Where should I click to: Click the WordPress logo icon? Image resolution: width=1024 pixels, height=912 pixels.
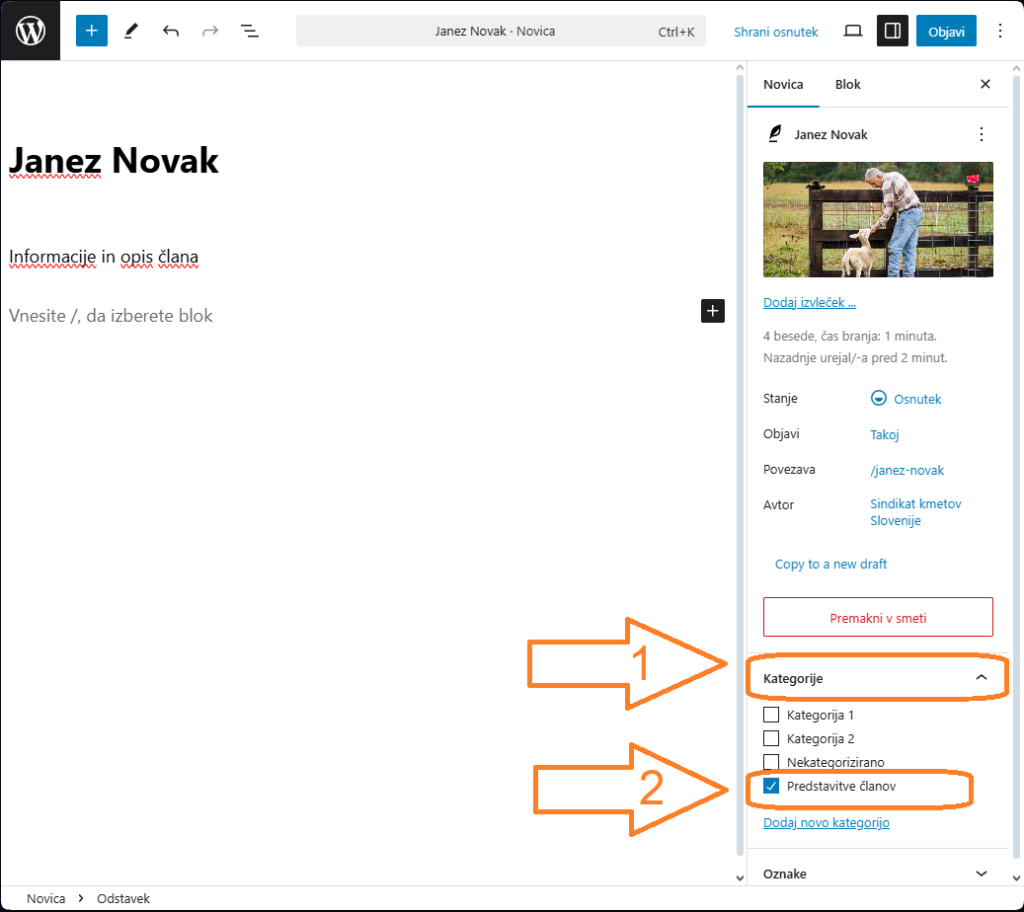click(30, 31)
